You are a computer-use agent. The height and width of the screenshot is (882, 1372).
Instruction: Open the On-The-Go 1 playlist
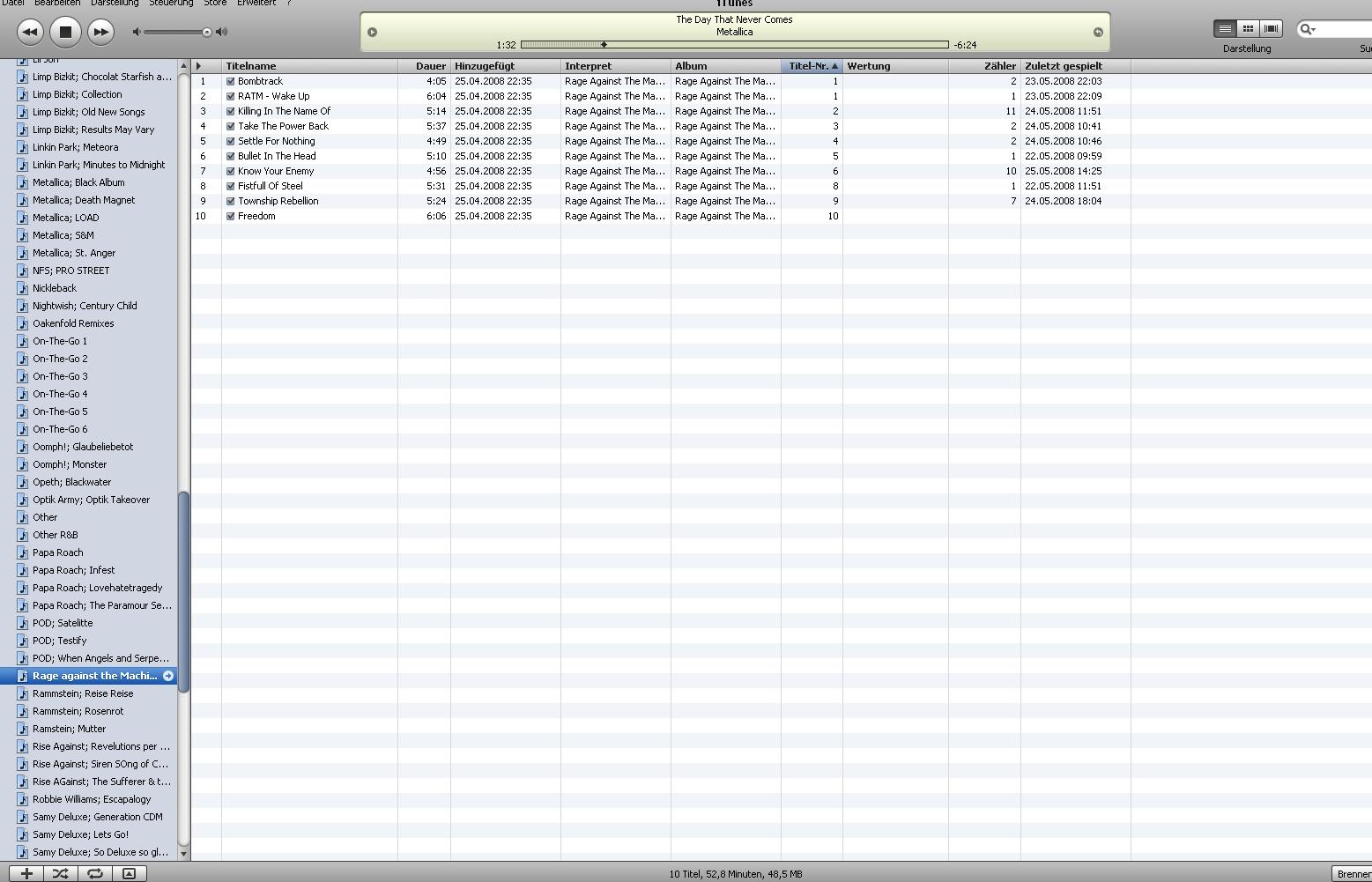click(88, 341)
